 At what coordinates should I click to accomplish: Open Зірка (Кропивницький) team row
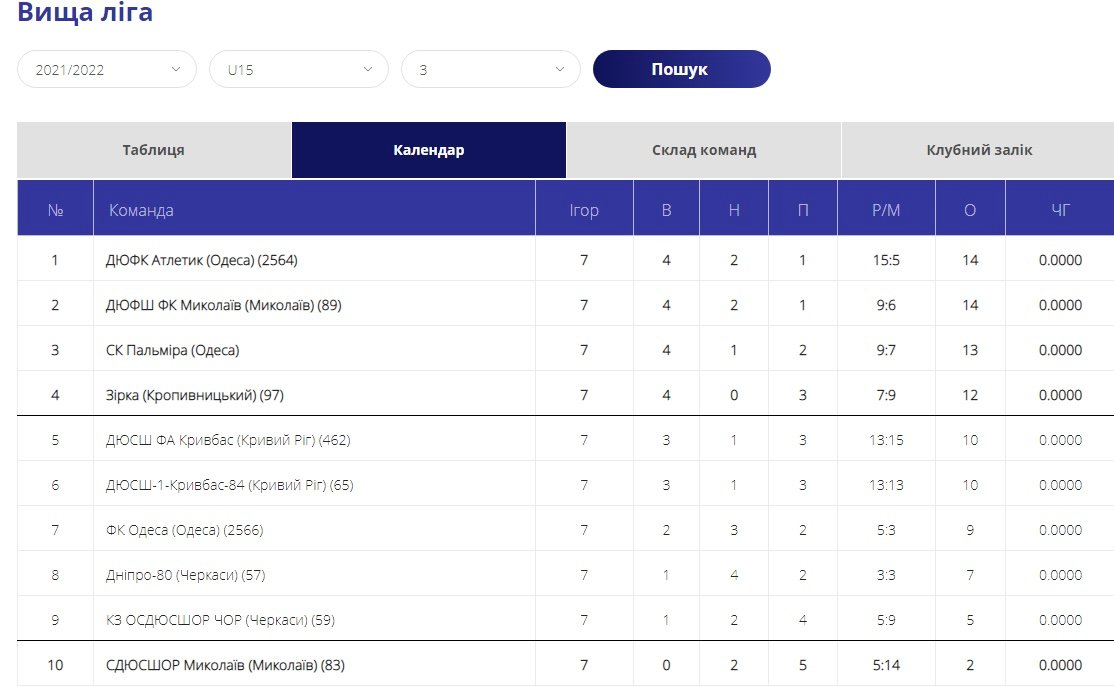pyautogui.click(x=194, y=395)
